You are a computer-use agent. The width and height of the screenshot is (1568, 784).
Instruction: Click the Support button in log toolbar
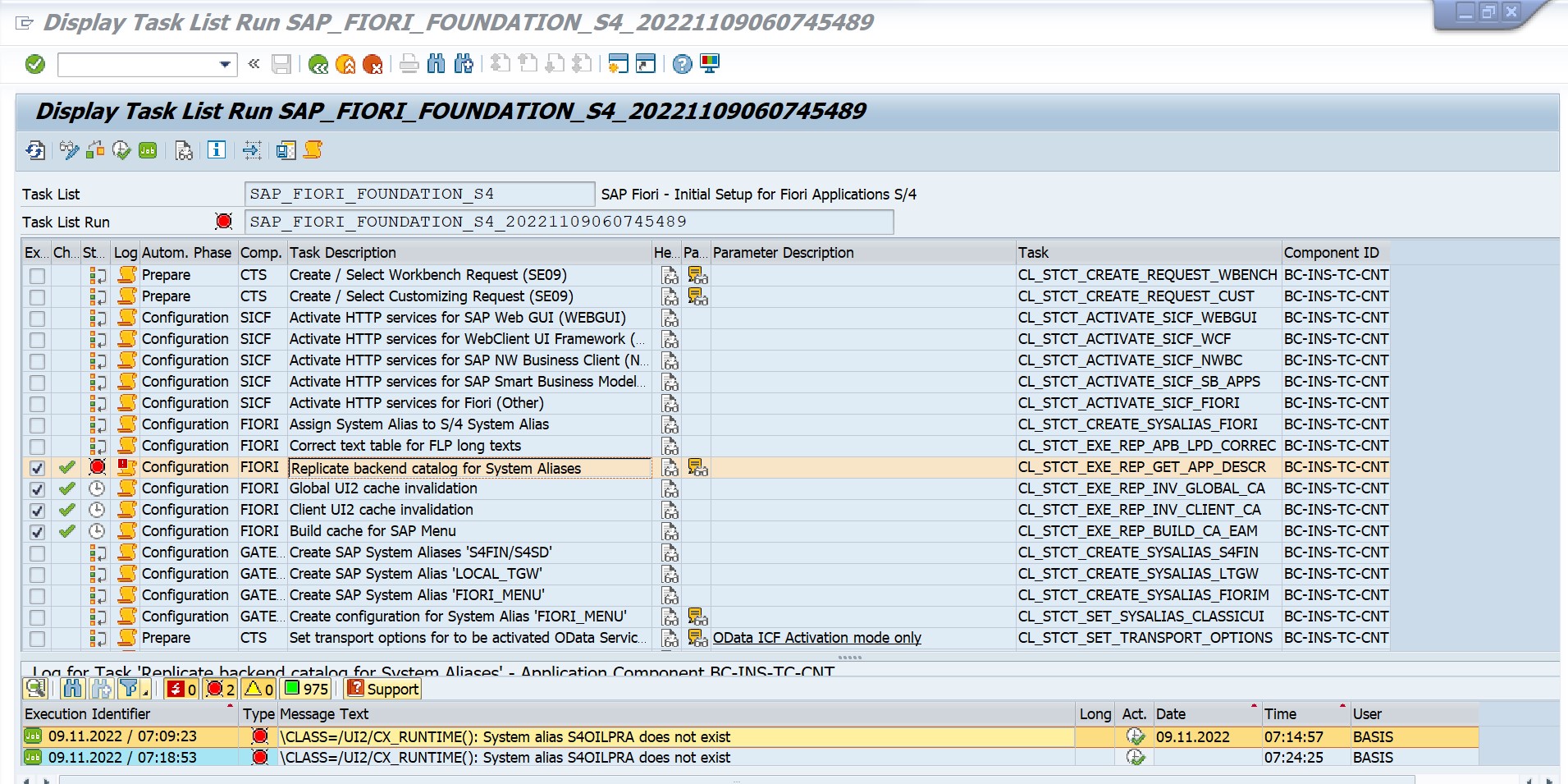[383, 689]
